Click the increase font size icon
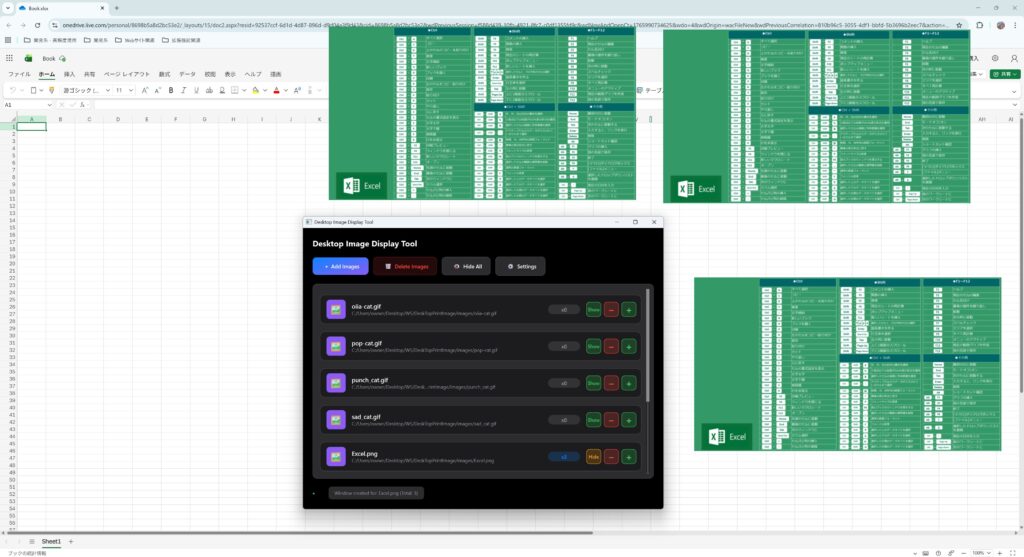The width and height of the screenshot is (1024, 557). (x=144, y=90)
